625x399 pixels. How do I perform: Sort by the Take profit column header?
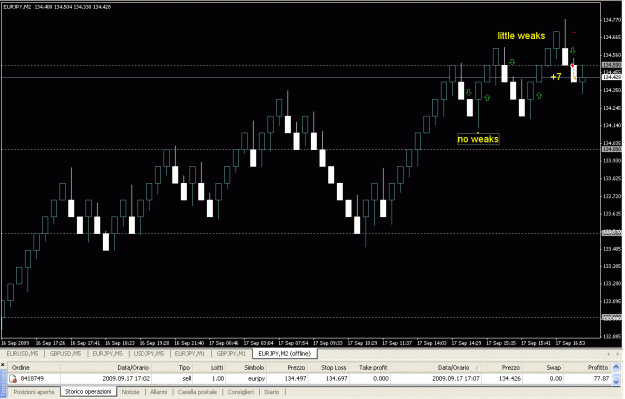(x=373, y=368)
